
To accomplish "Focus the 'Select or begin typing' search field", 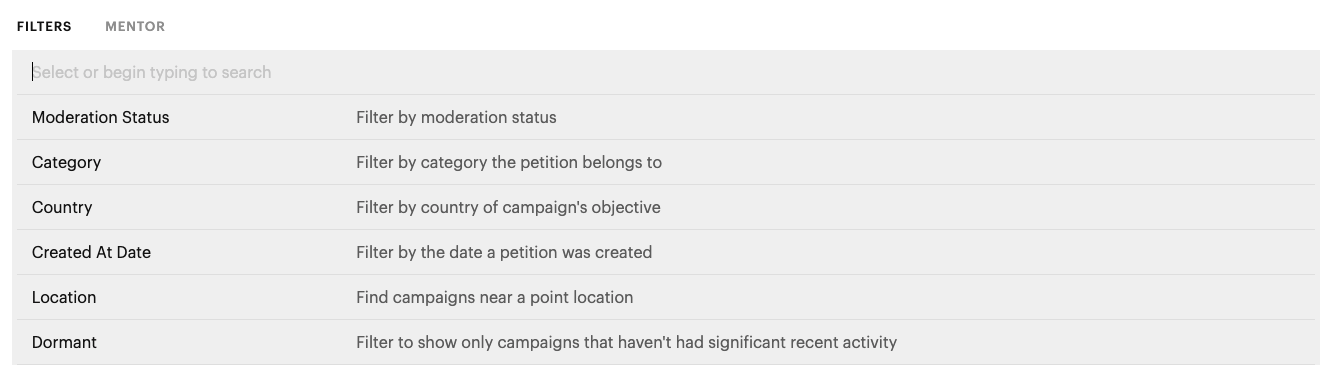I will pos(666,72).
